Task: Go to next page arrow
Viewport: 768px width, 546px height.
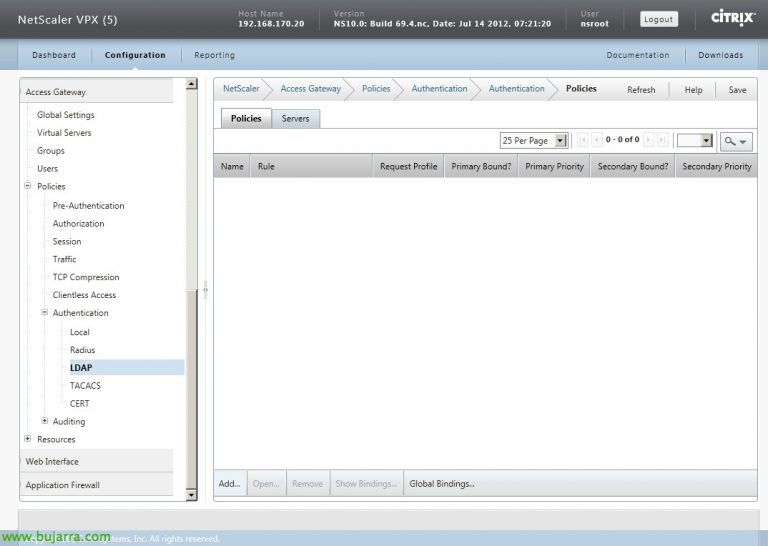Action: coord(648,140)
